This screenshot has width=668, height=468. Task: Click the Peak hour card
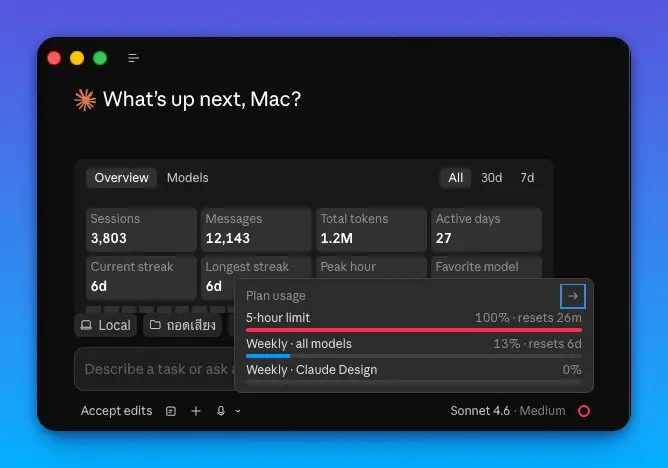(x=371, y=267)
